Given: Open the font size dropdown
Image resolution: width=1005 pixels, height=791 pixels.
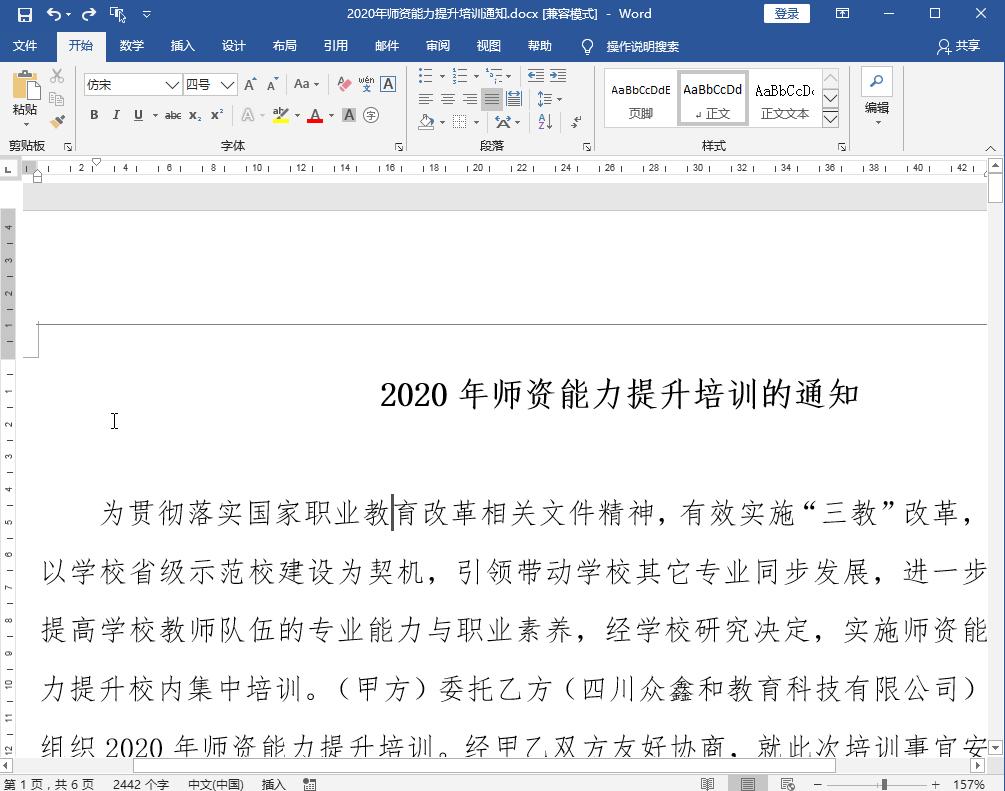Looking at the screenshot, I should 226,84.
